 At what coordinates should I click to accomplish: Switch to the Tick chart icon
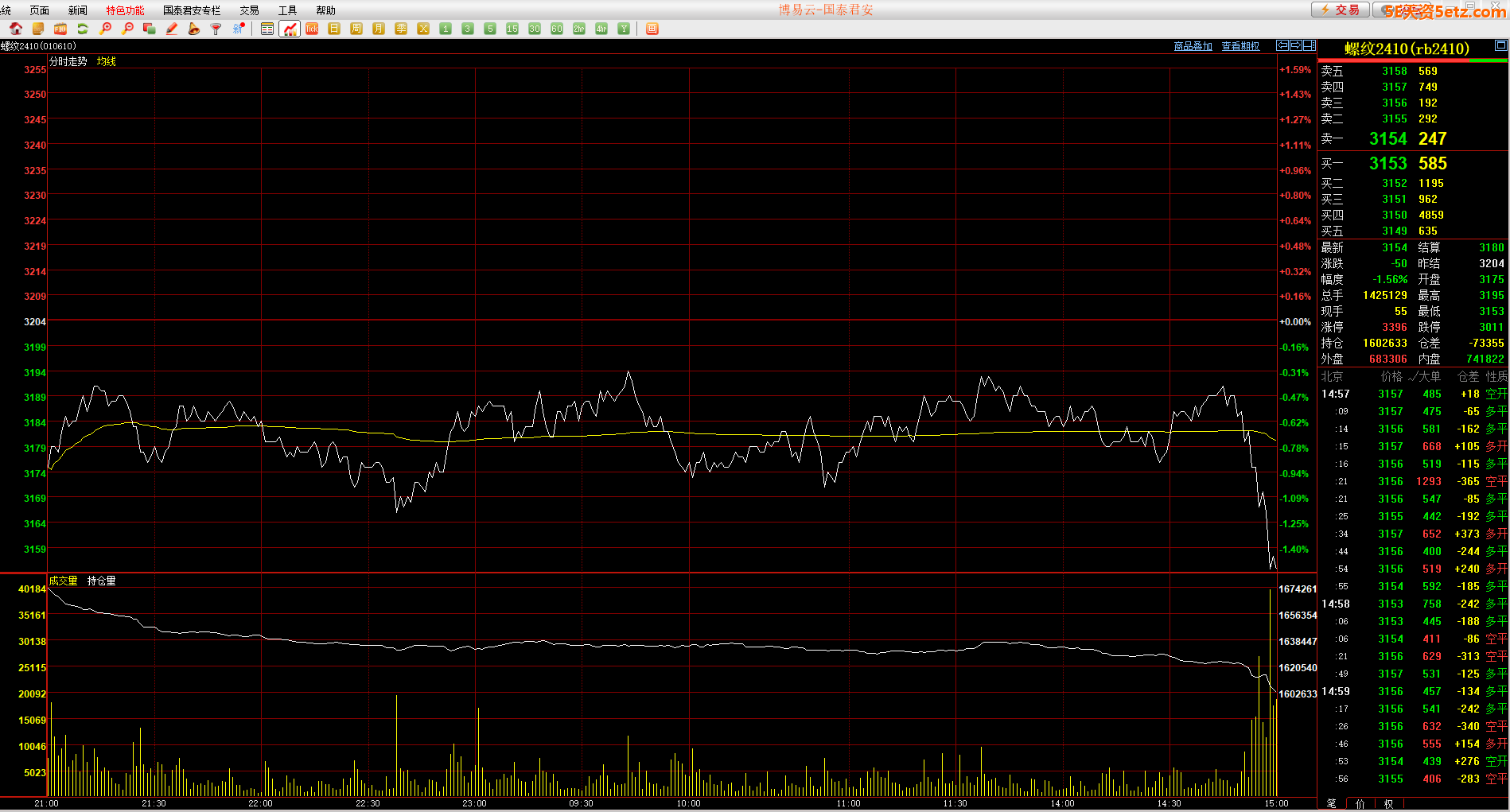(x=312, y=29)
